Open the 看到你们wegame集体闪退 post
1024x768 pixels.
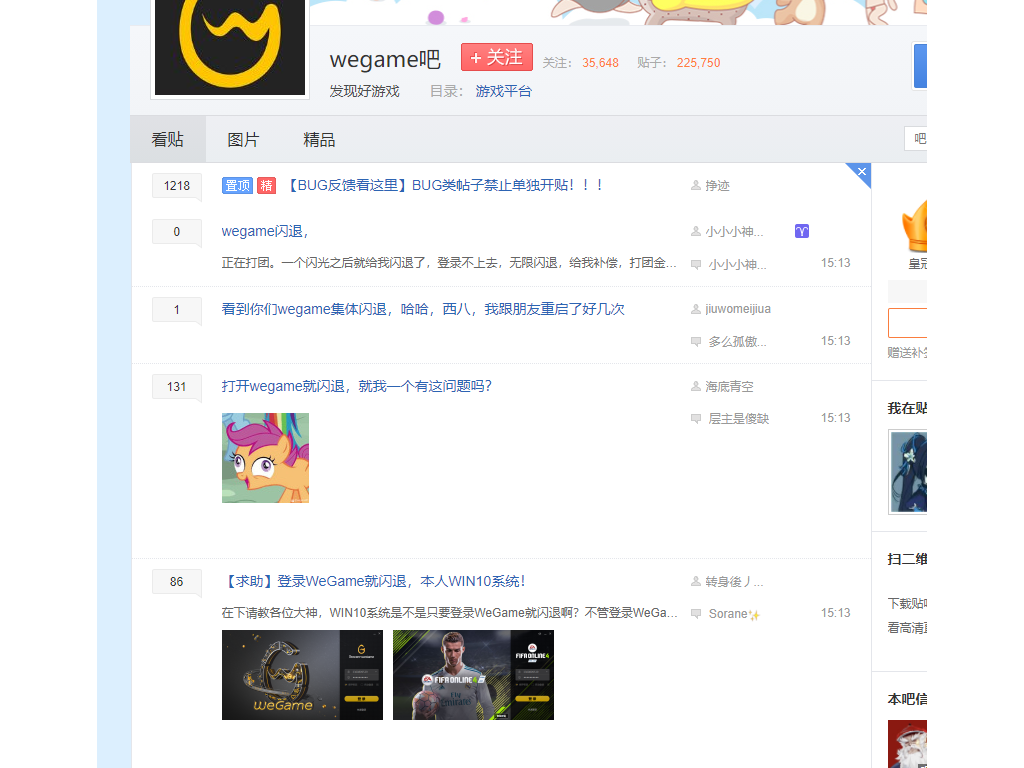click(423, 309)
